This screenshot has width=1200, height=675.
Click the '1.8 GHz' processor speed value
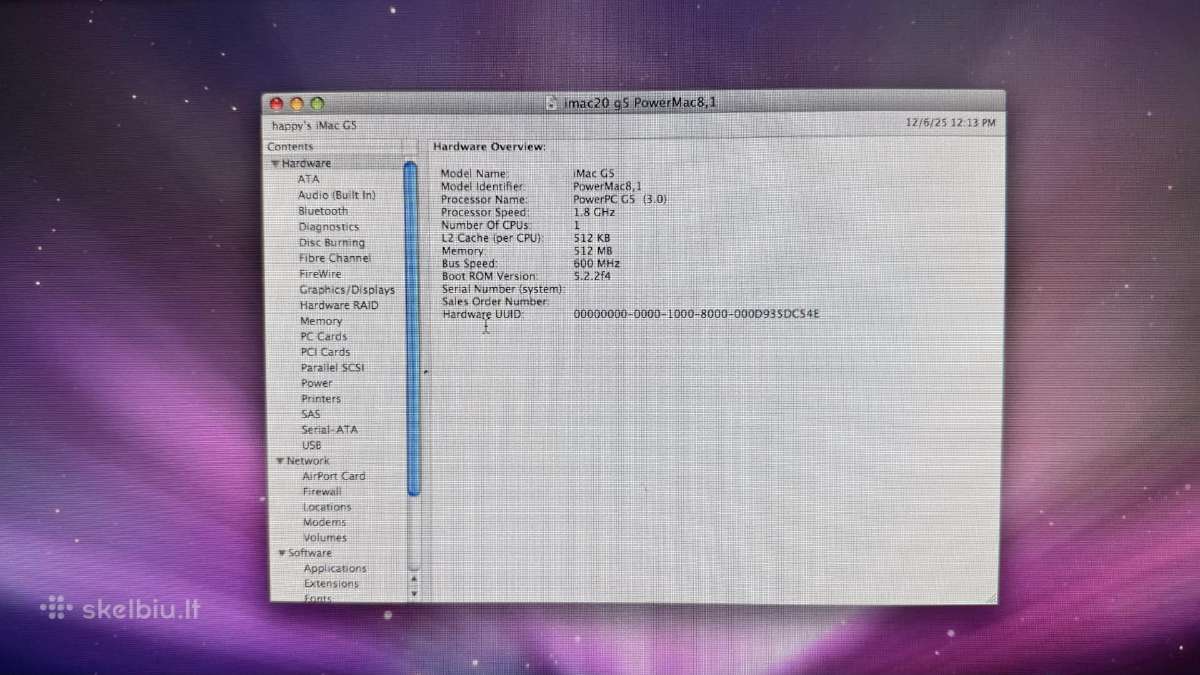[594, 212]
